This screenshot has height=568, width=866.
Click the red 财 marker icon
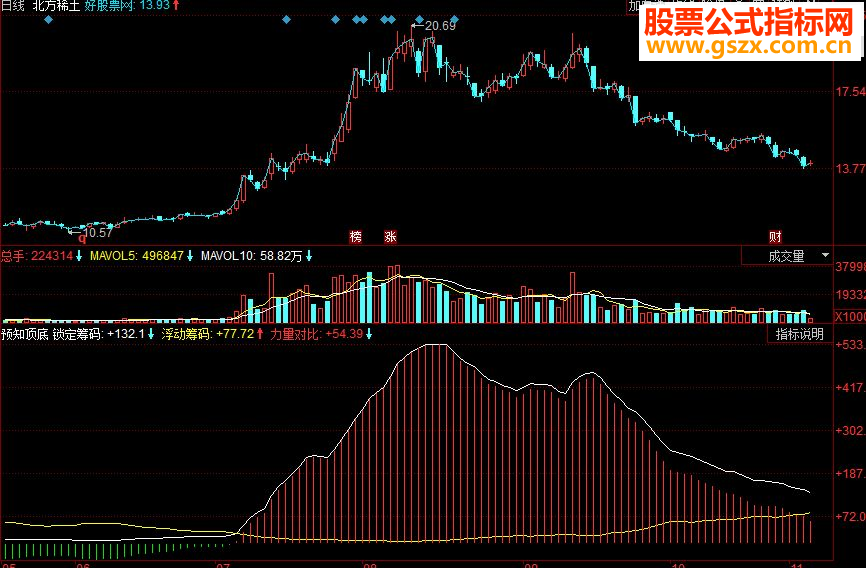pos(775,237)
